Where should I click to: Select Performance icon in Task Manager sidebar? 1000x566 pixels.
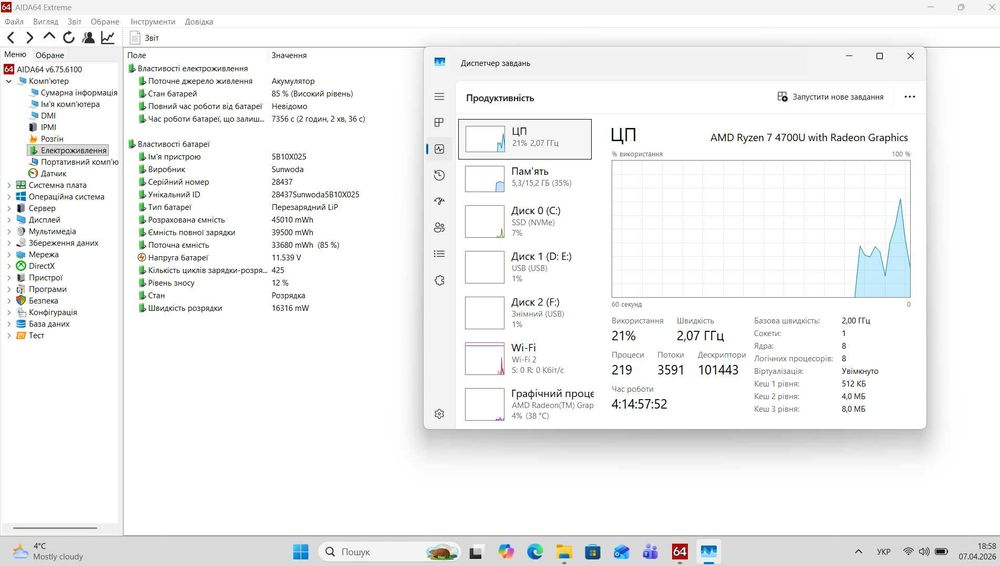(439, 149)
